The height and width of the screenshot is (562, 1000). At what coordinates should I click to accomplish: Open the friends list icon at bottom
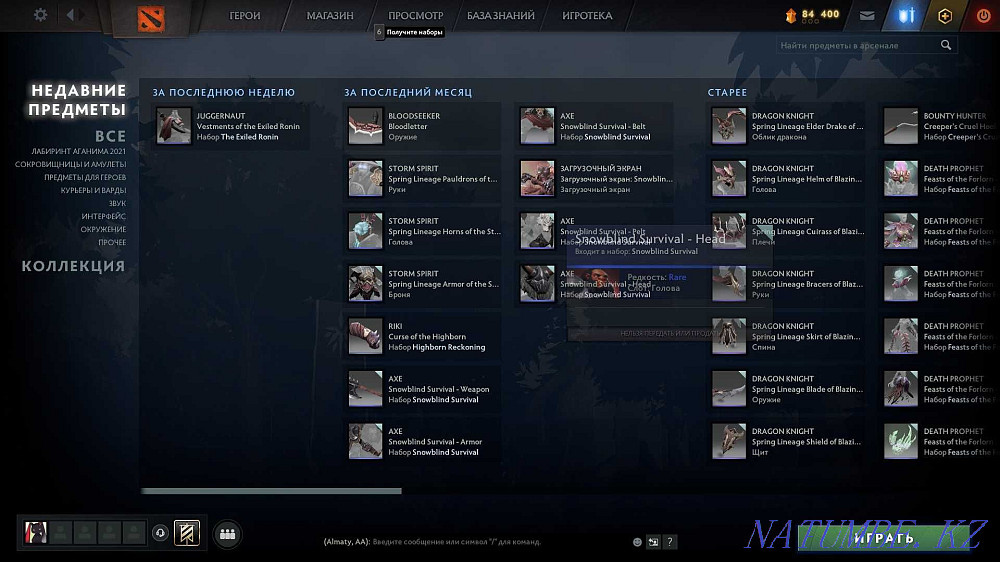tap(227, 534)
